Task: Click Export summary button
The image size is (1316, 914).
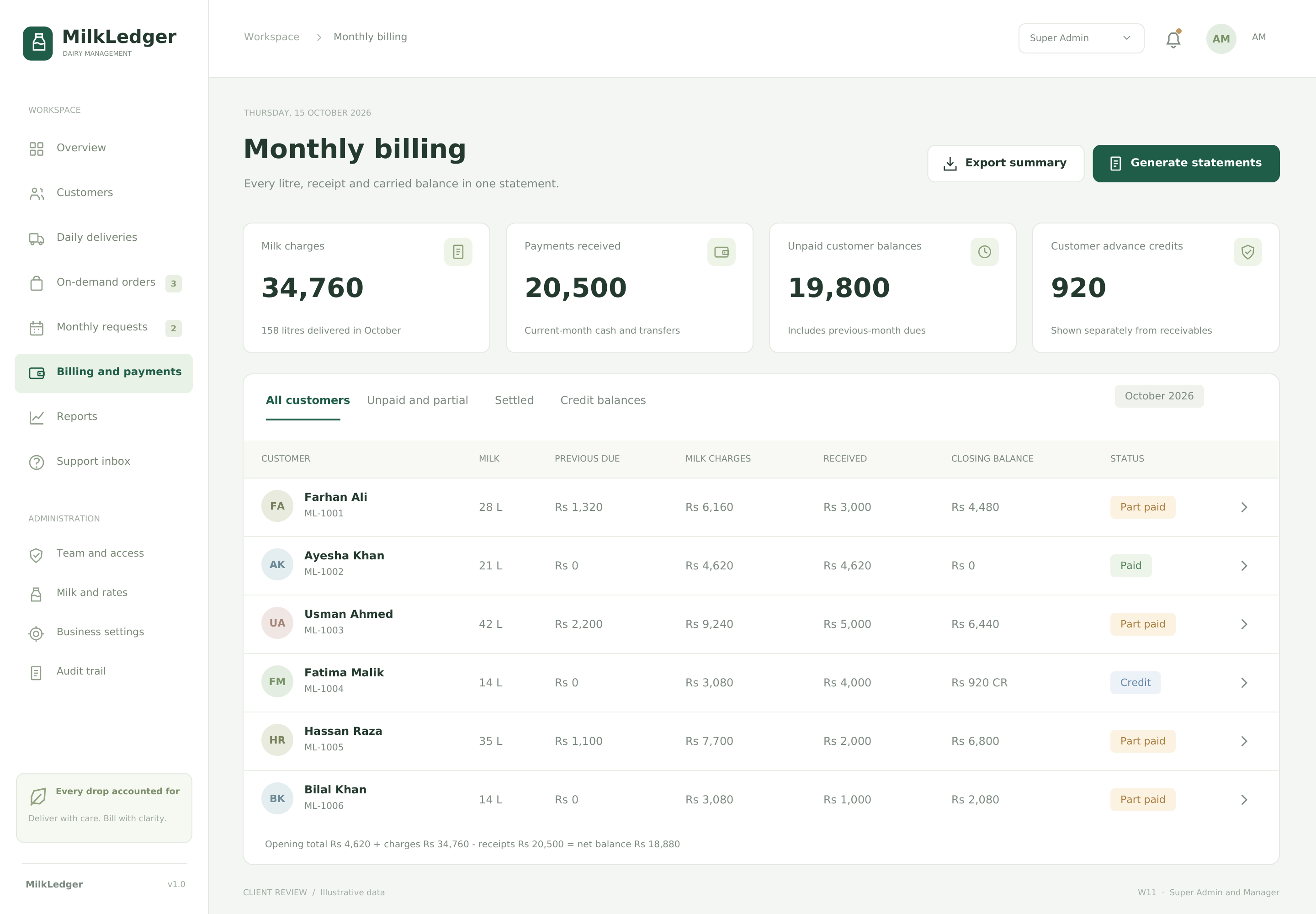Action: 1005,163
